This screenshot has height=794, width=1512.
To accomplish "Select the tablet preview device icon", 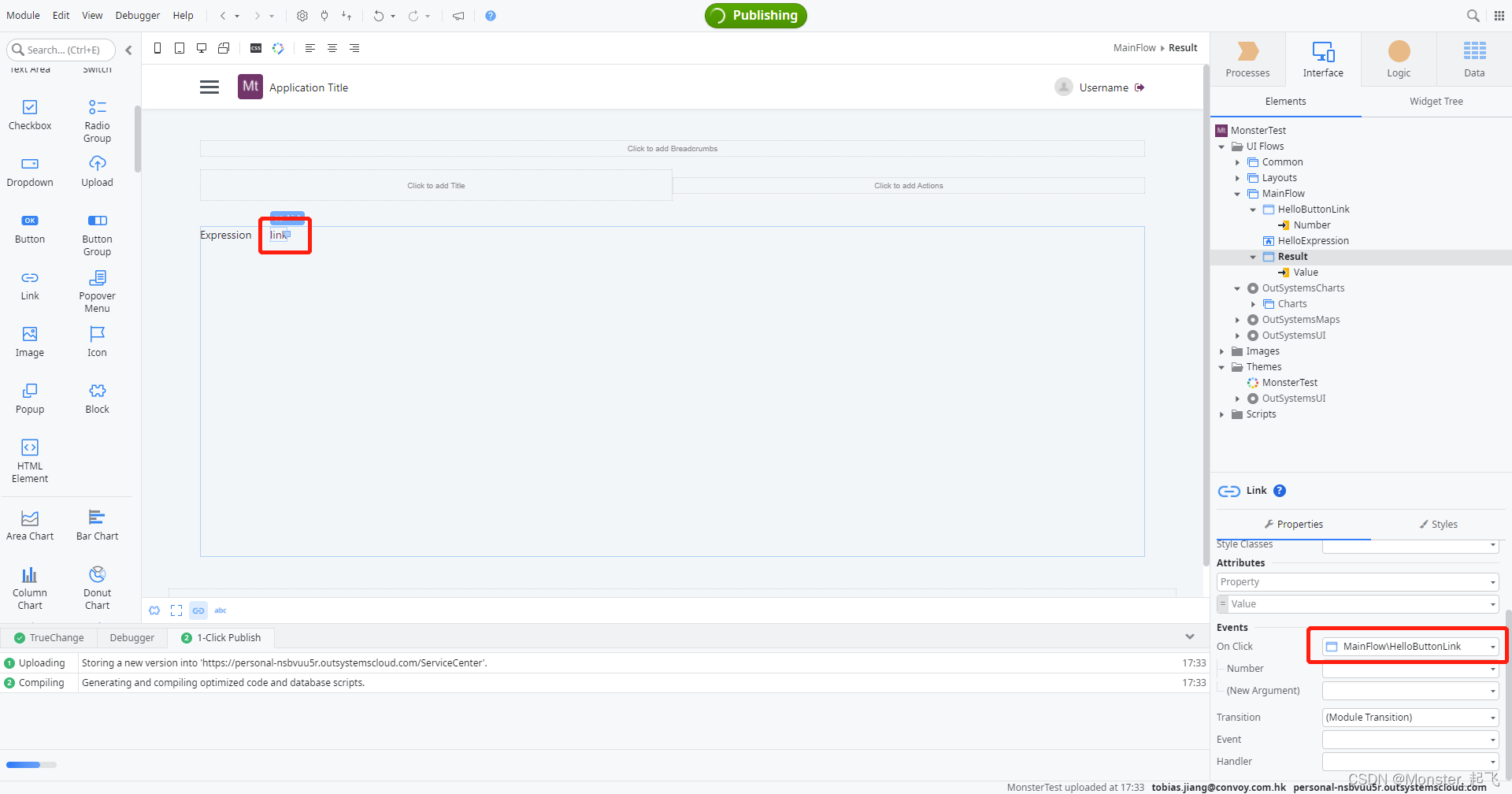I will click(180, 48).
